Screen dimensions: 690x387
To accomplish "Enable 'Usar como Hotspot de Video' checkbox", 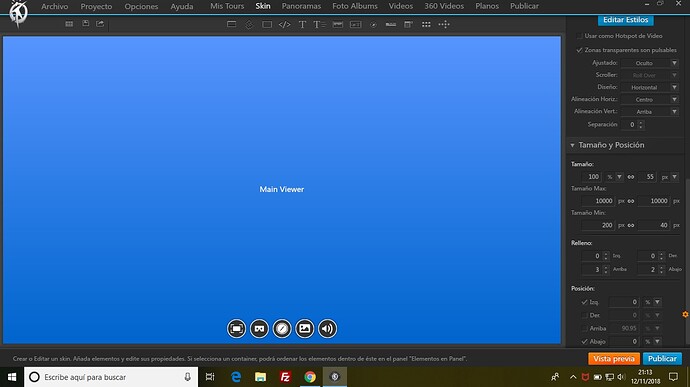I will click(580, 36).
